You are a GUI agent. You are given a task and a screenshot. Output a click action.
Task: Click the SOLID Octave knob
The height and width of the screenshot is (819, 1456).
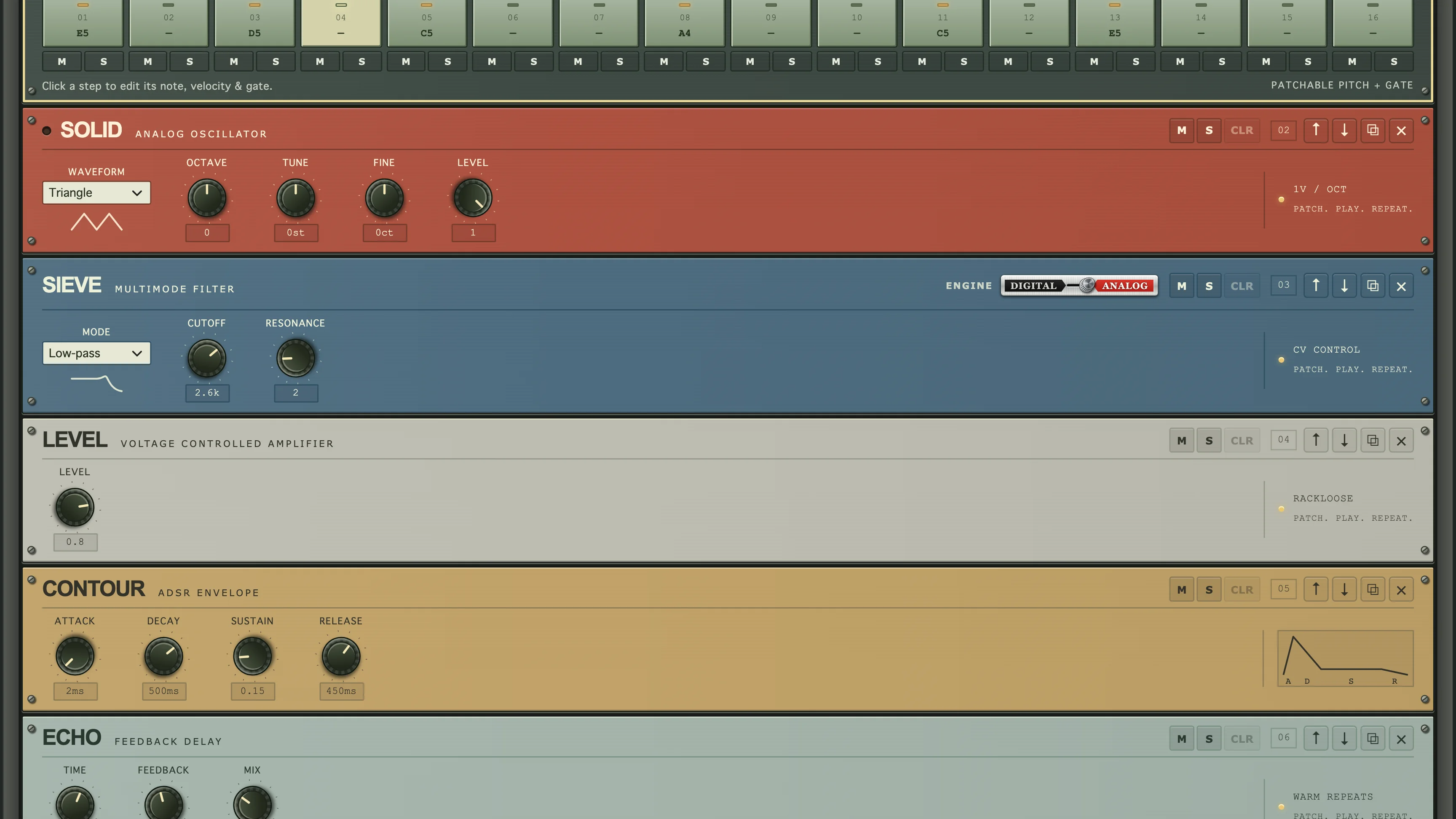(x=207, y=197)
